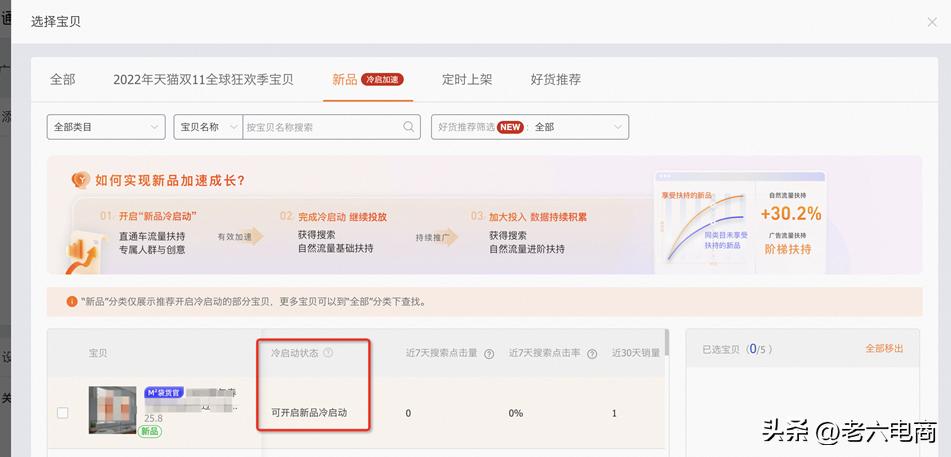The width and height of the screenshot is (951, 457).
Task: Click the magnifier search icon
Action: [x=409, y=127]
